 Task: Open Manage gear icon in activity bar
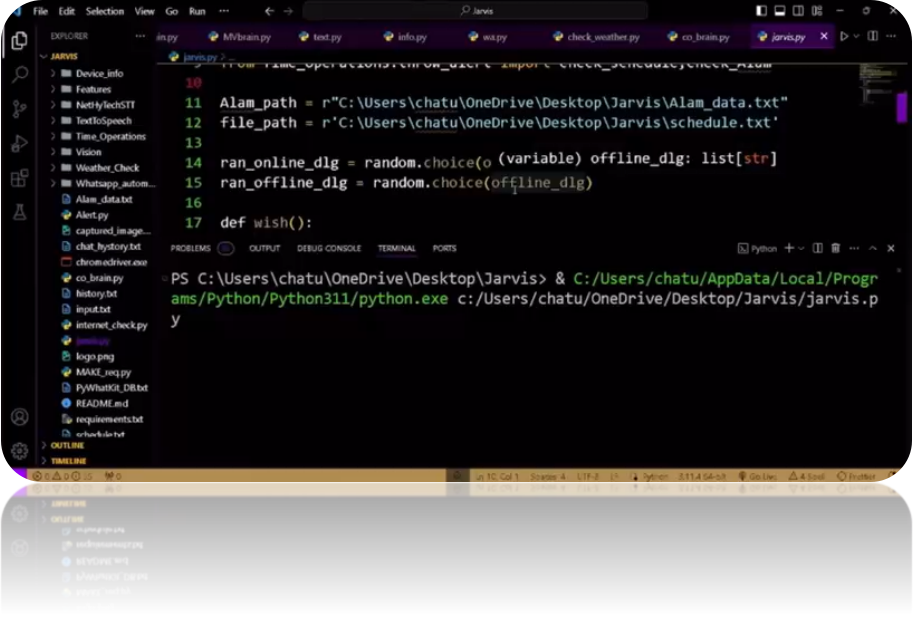(x=20, y=451)
